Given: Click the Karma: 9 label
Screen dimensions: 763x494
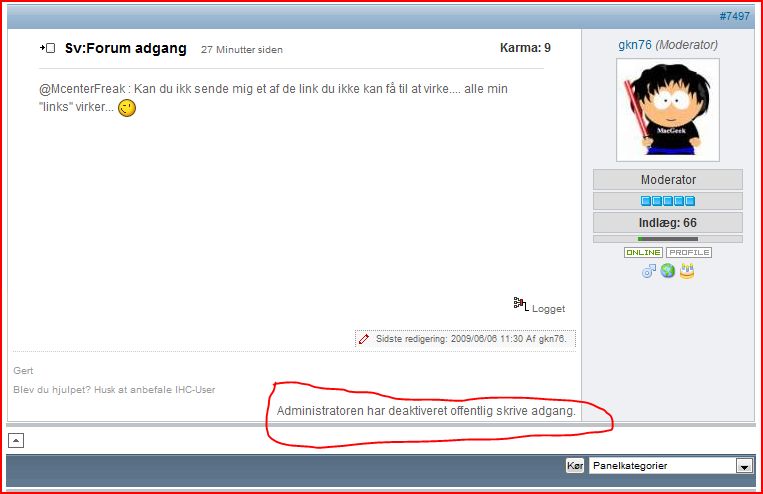Looking at the screenshot, I should tap(524, 48).
